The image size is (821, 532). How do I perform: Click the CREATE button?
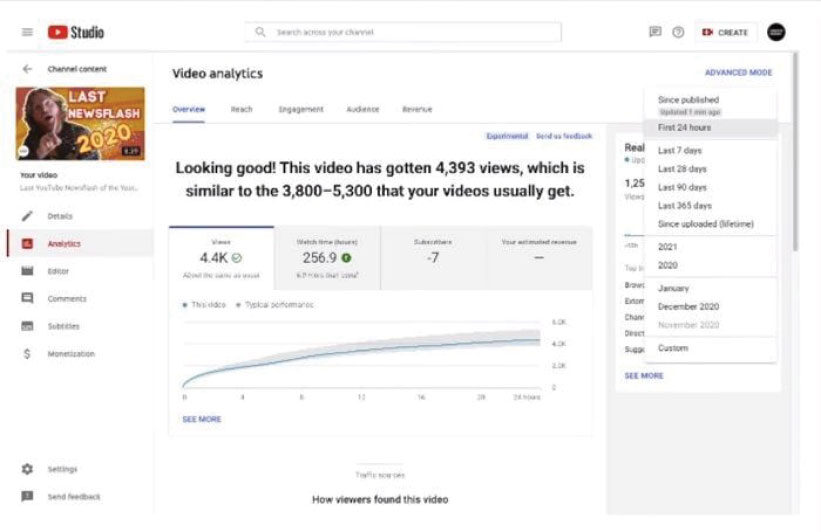click(x=725, y=32)
